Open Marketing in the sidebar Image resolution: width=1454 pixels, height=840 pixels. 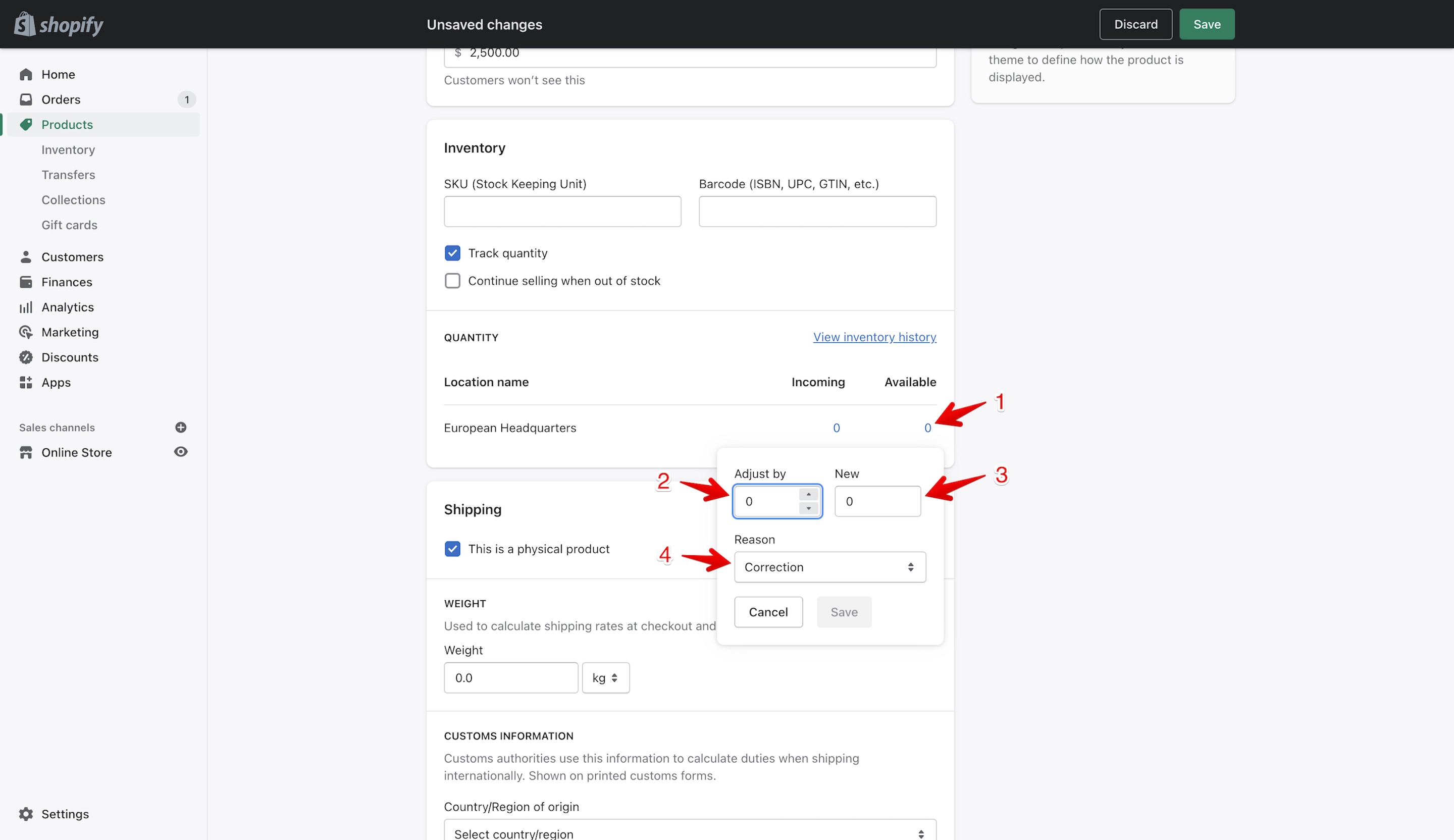(x=70, y=332)
